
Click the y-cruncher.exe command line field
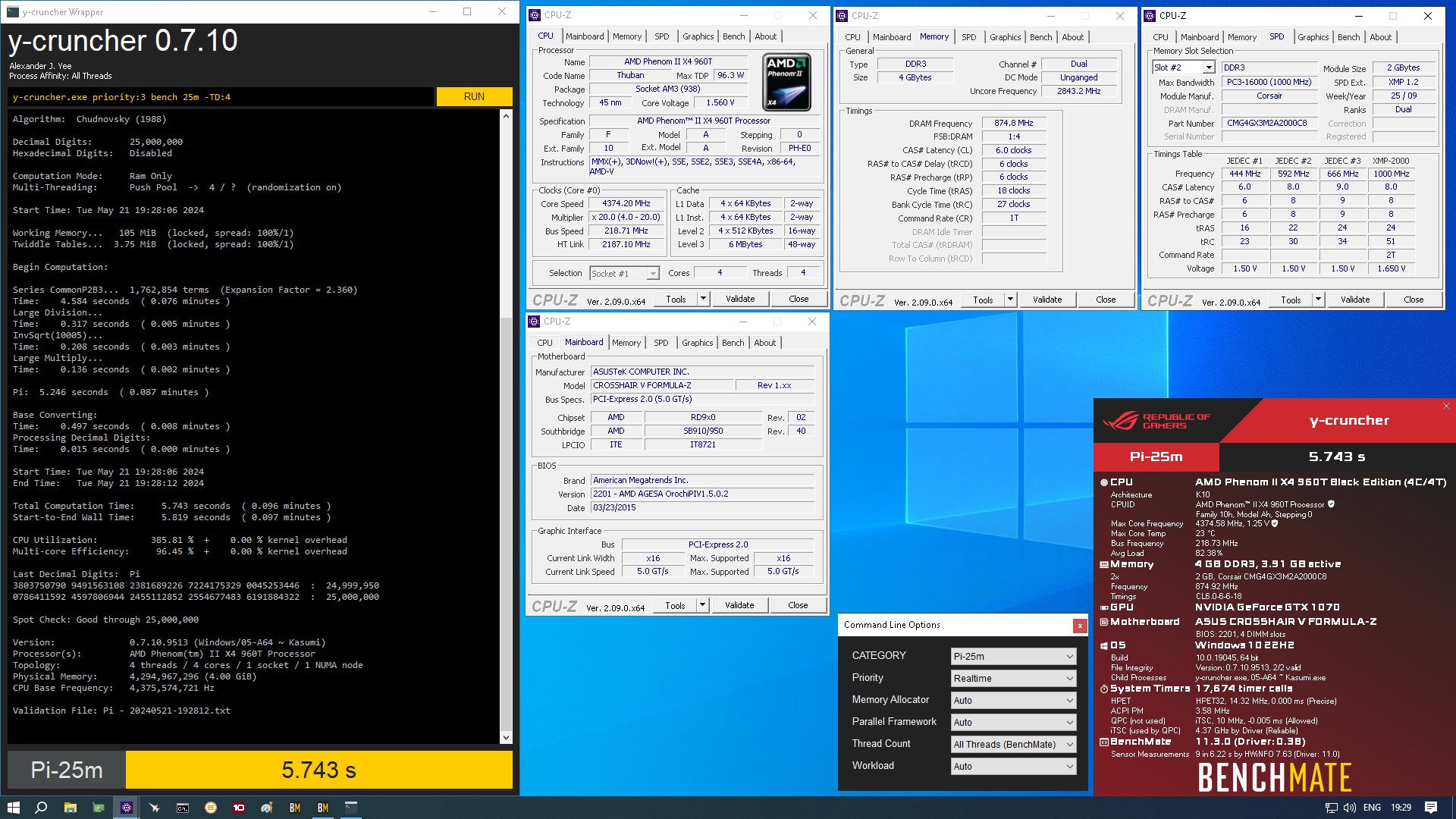pyautogui.click(x=221, y=97)
